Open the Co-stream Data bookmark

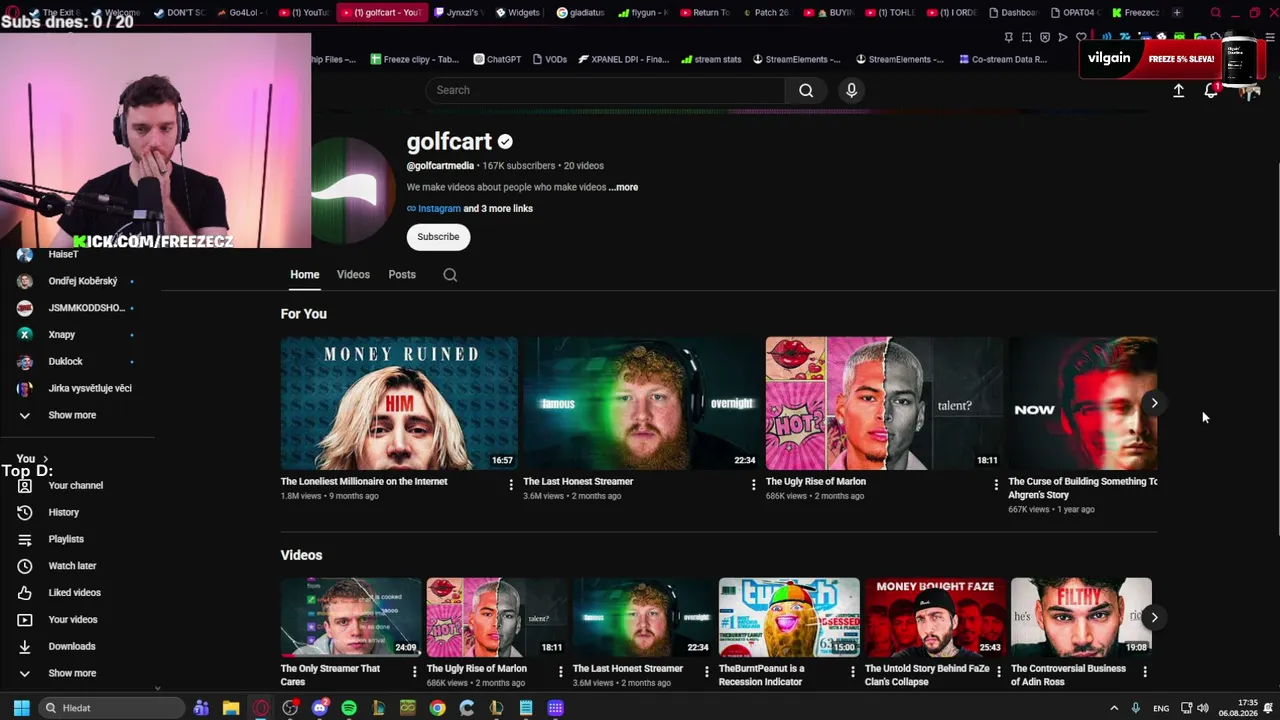(1003, 59)
